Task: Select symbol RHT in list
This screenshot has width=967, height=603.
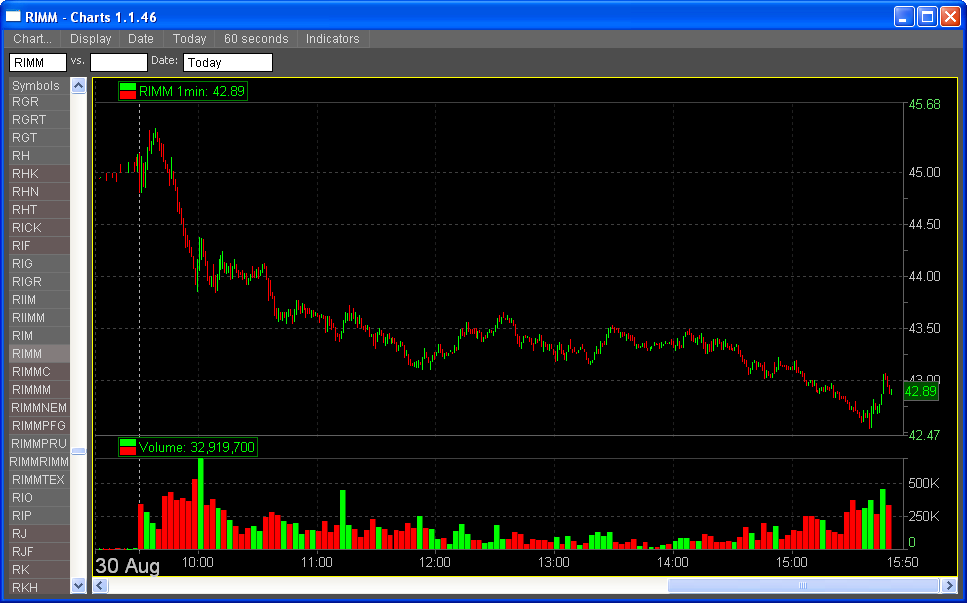Action: click(x=39, y=210)
